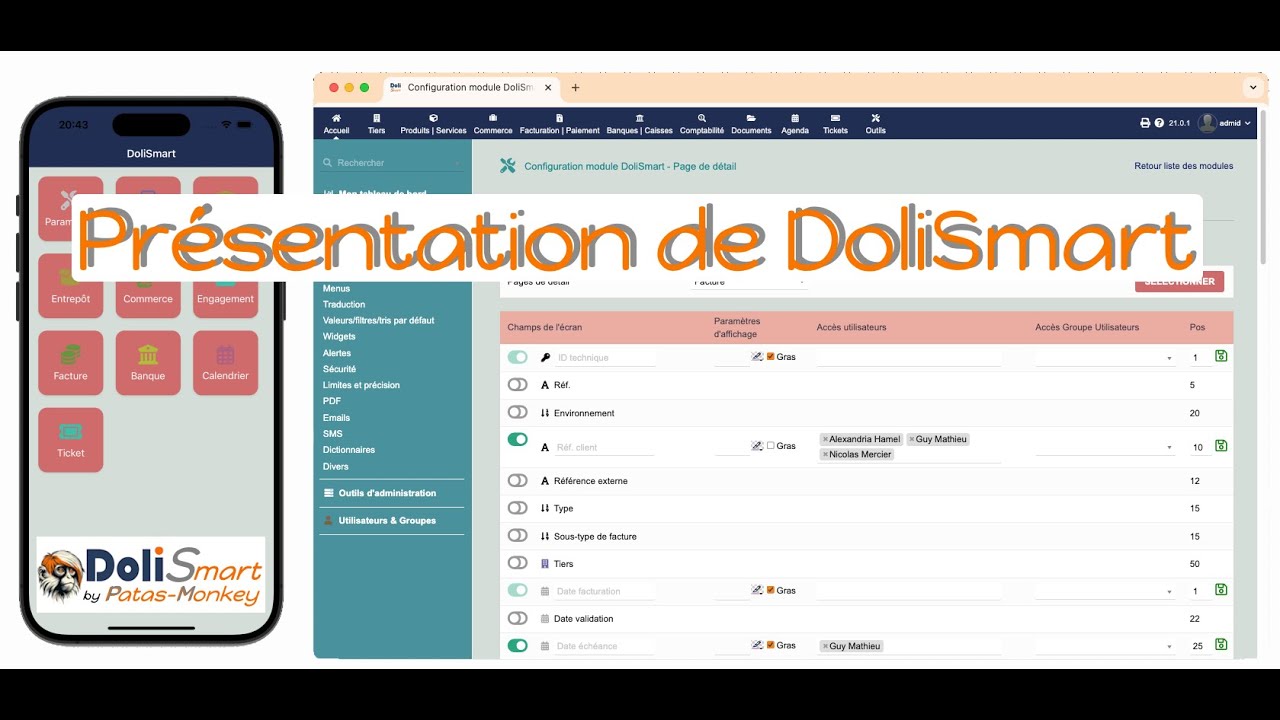
Task: Toggle the ID technique field switch
Action: coord(517,357)
